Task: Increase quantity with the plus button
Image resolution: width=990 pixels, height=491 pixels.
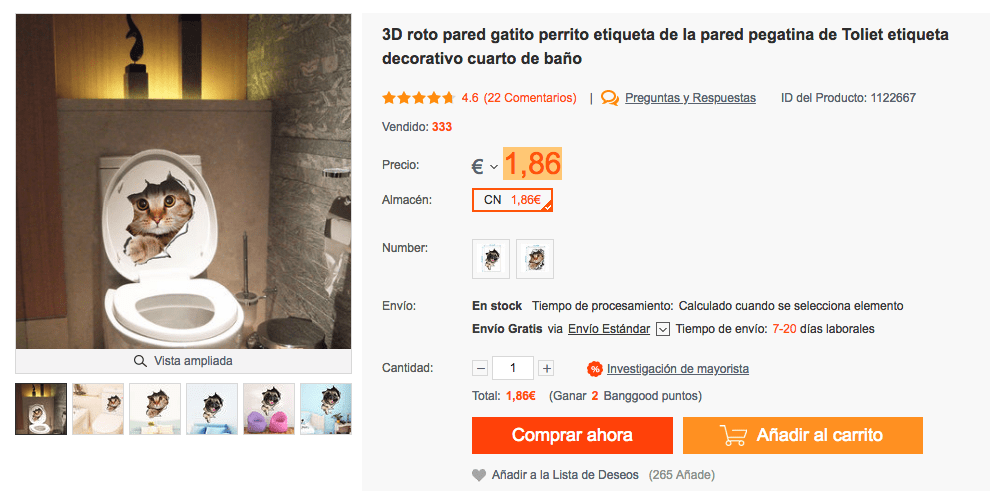Action: pyautogui.click(x=547, y=368)
